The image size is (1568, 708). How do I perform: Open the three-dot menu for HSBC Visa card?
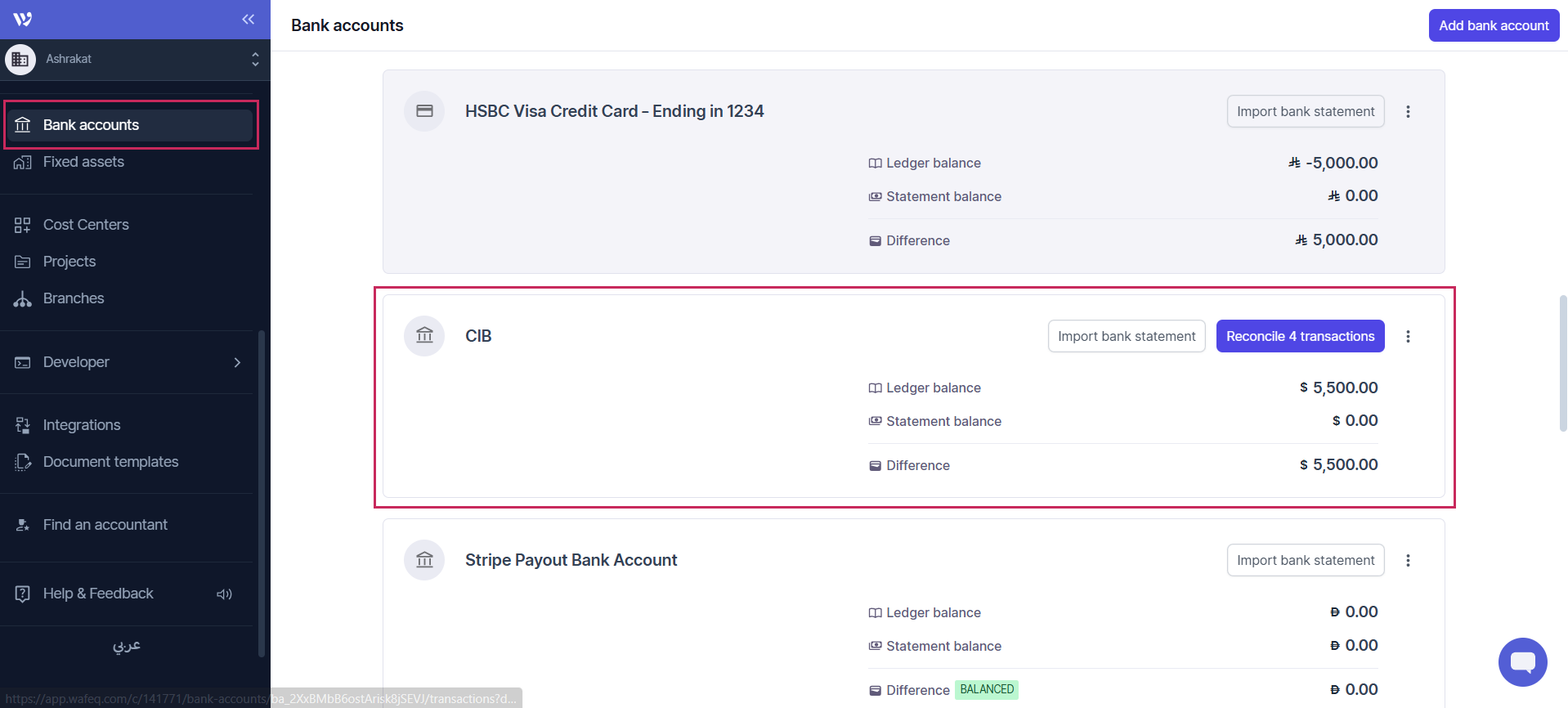tap(1408, 111)
